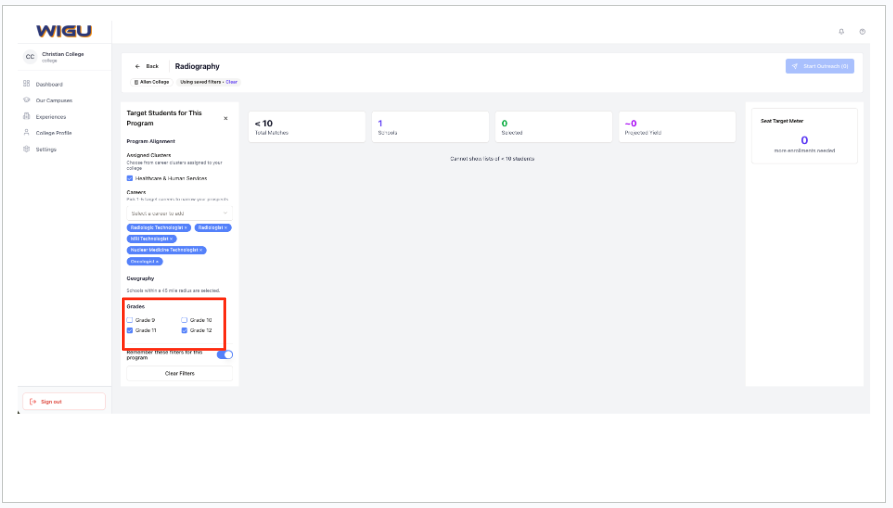Check the Grade 9 checkbox
Image resolution: width=893 pixels, height=508 pixels.
pyautogui.click(x=130, y=320)
